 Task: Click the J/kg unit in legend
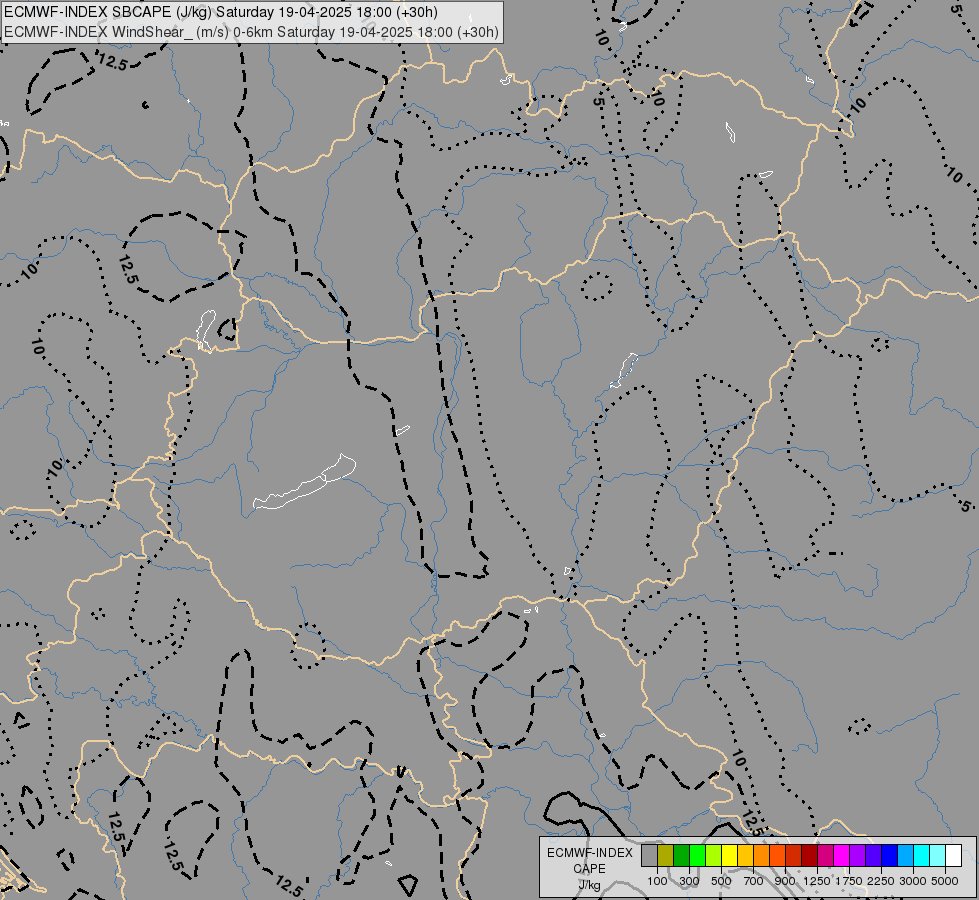click(x=589, y=885)
